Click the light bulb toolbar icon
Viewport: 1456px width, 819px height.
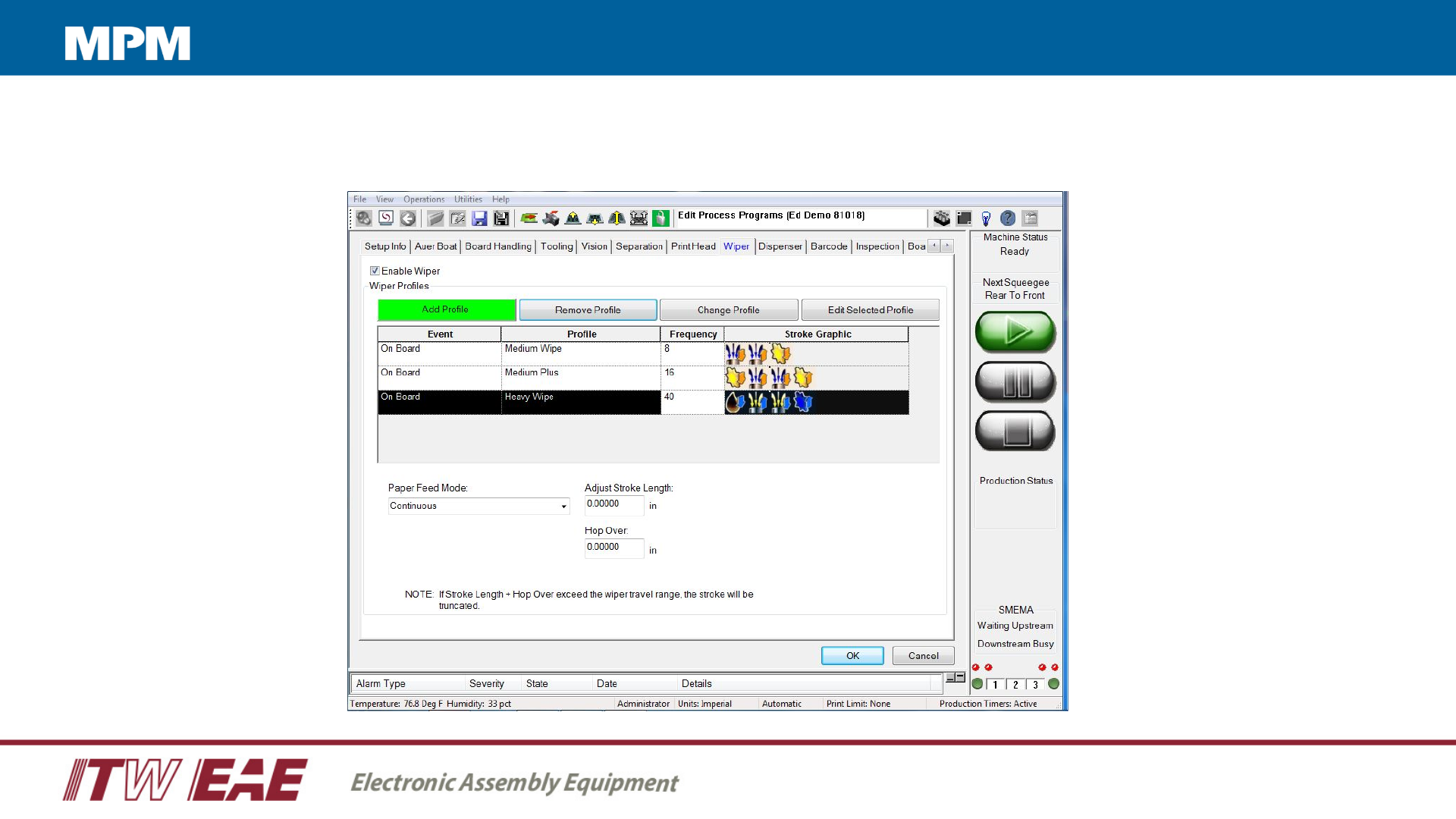986,218
